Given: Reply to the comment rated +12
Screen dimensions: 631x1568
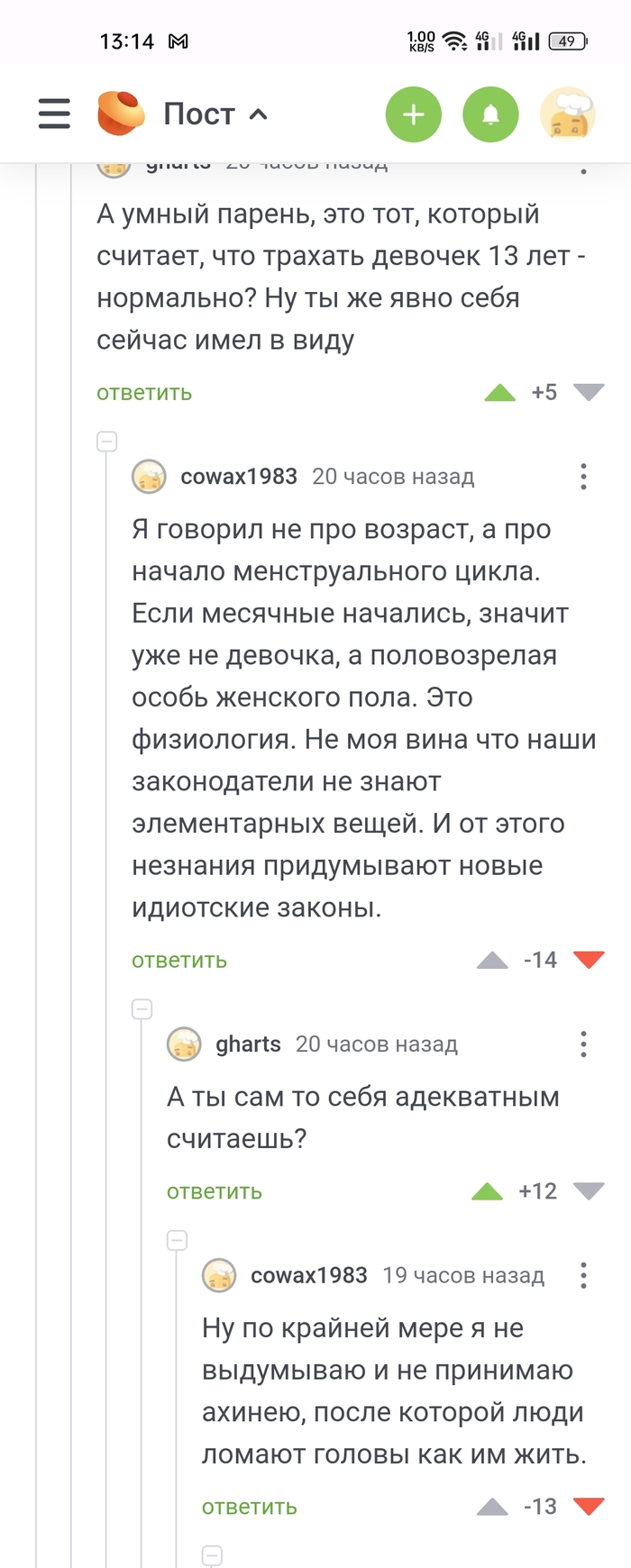Looking at the screenshot, I should tap(215, 1192).
